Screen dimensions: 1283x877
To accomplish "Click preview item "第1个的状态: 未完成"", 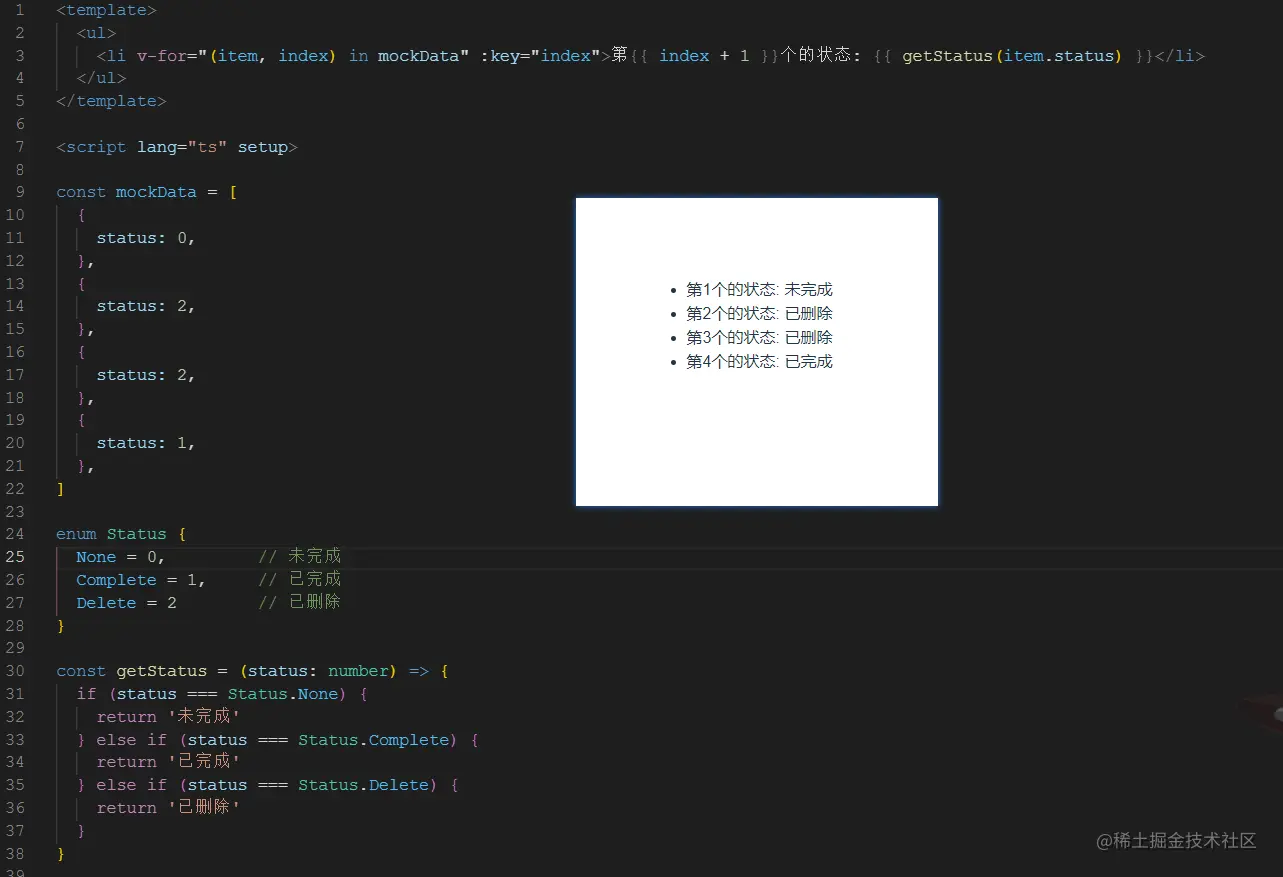I will pos(759,290).
